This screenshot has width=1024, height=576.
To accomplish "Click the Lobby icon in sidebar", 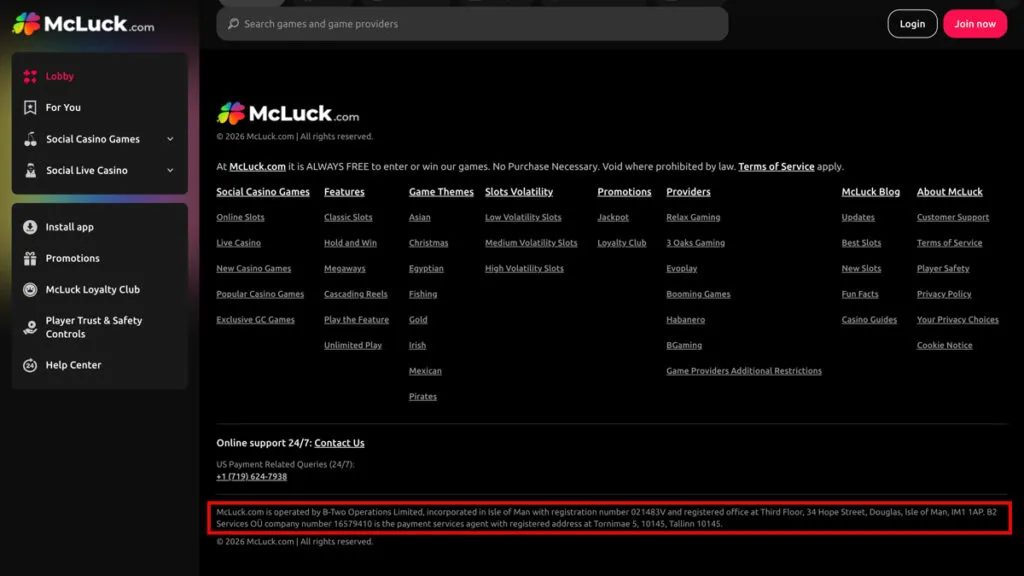I will 30,76.
